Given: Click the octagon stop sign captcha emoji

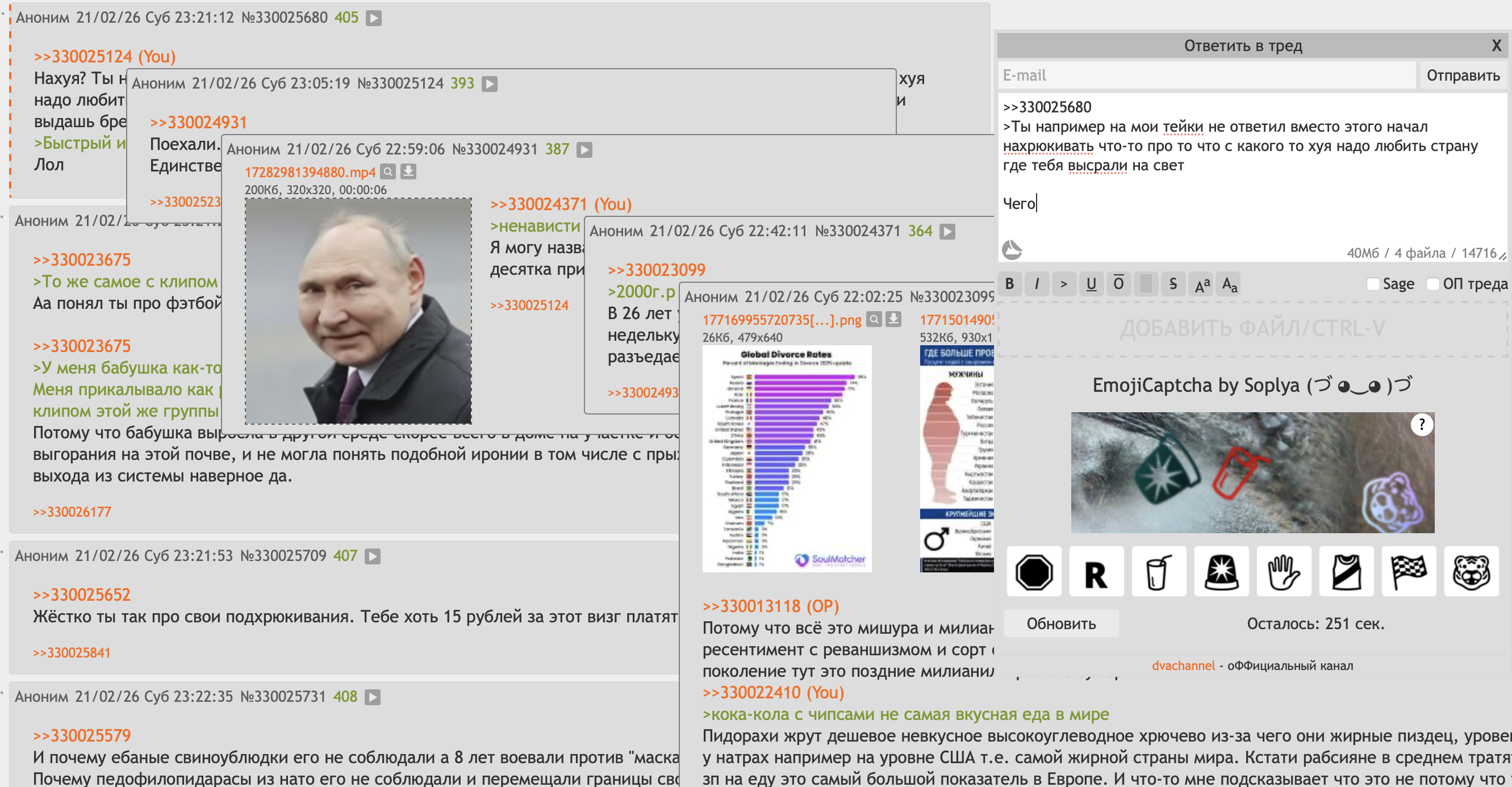Looking at the screenshot, I should (1034, 572).
